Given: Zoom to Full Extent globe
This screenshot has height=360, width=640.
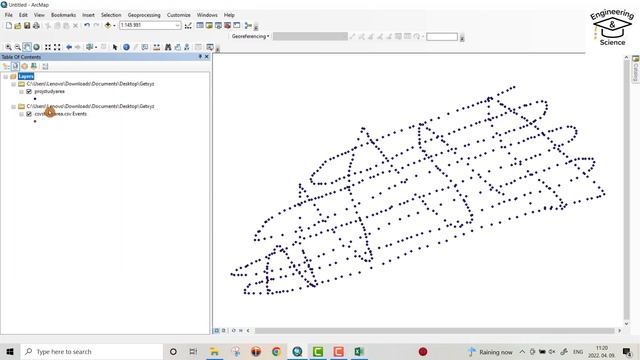Looking at the screenshot, I should (x=36, y=47).
